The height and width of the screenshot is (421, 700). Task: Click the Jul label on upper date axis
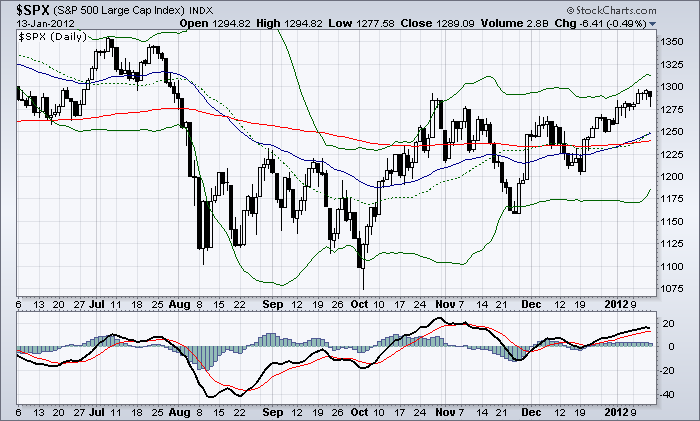tap(97, 304)
